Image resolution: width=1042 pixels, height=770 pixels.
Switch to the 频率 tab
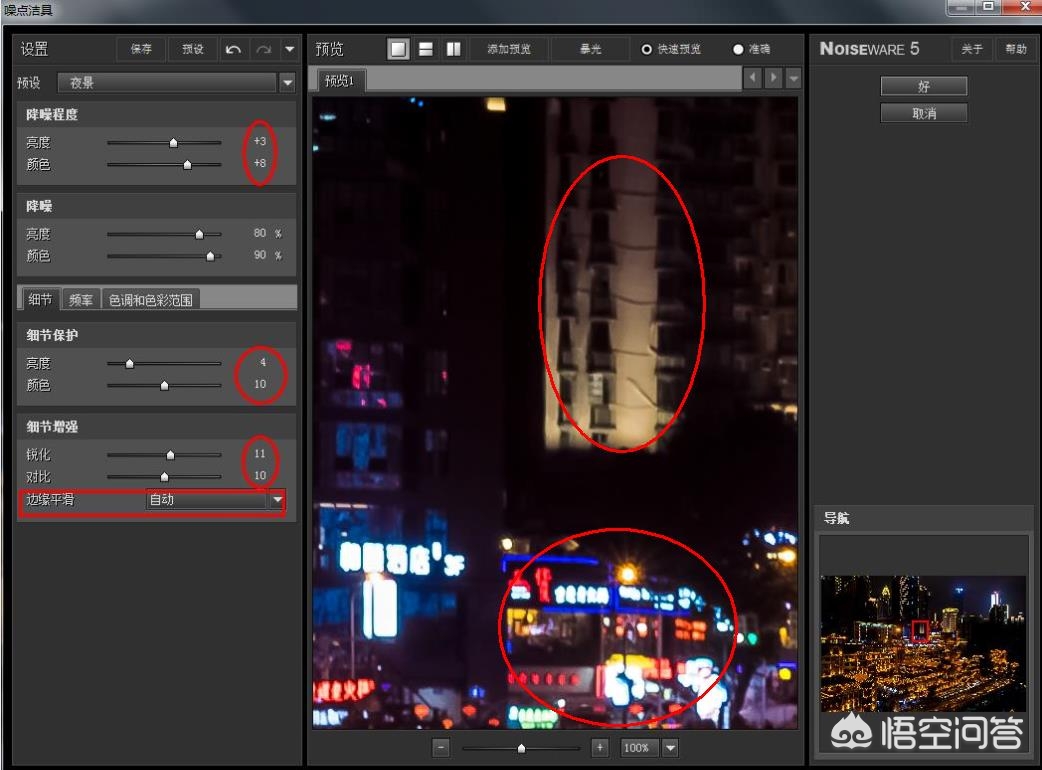click(80, 297)
